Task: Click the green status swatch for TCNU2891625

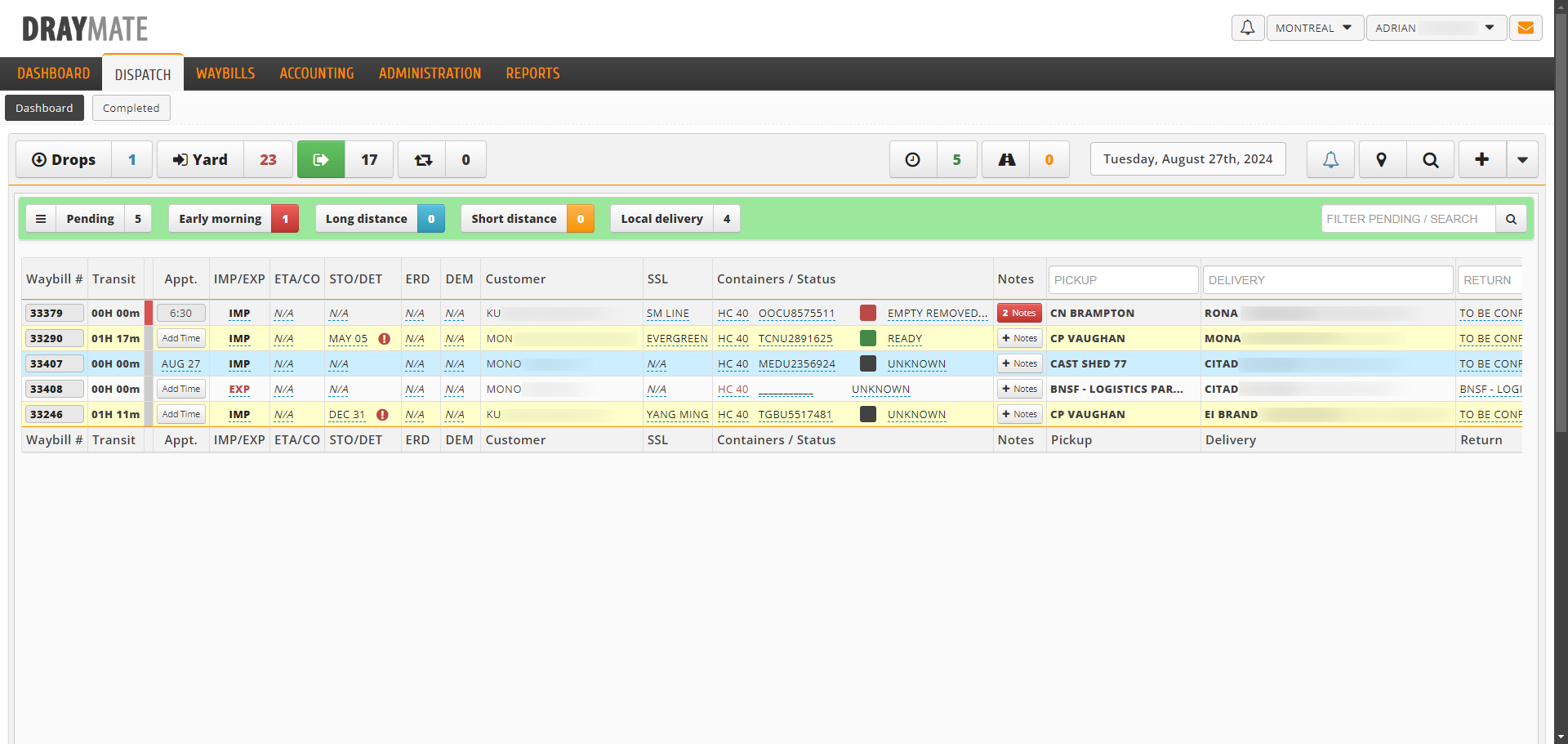Action: 868,338
